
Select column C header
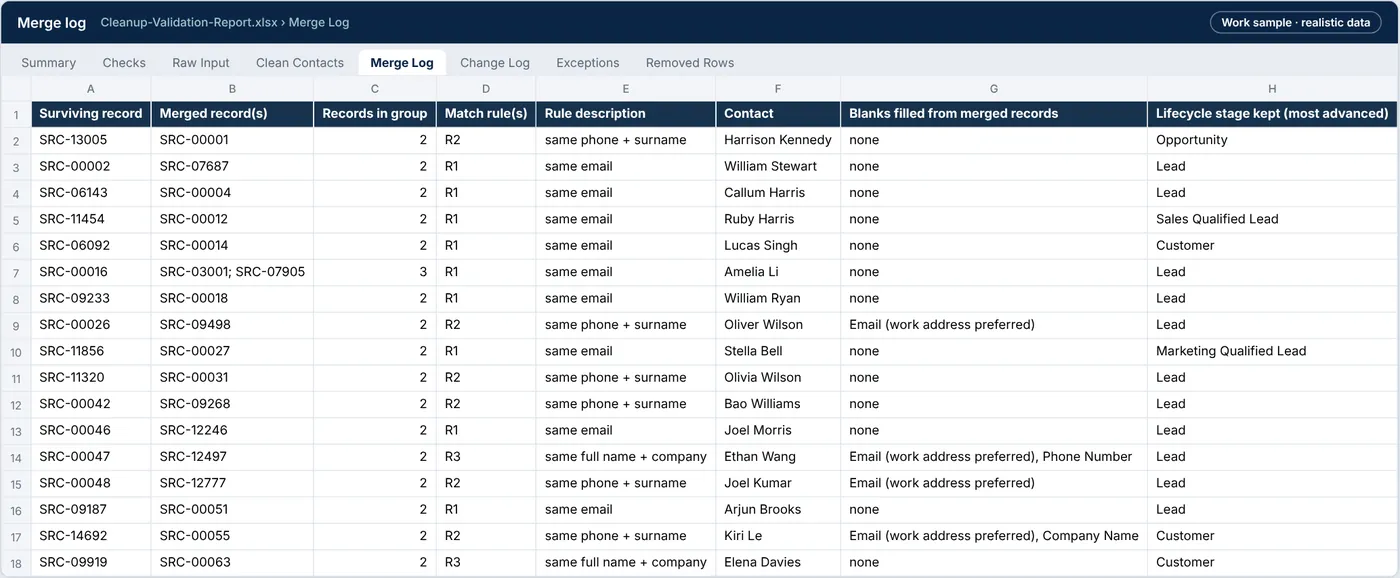[x=375, y=89]
